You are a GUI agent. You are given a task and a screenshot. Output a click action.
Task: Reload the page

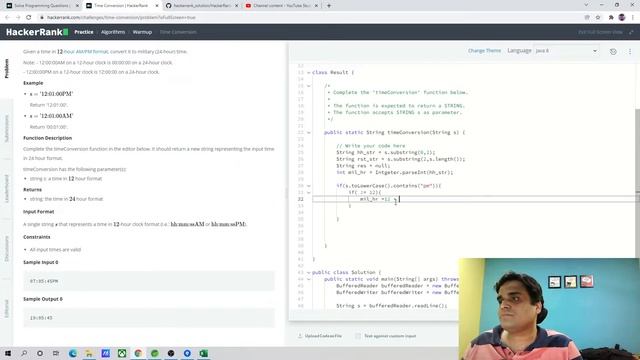(x=29, y=18)
